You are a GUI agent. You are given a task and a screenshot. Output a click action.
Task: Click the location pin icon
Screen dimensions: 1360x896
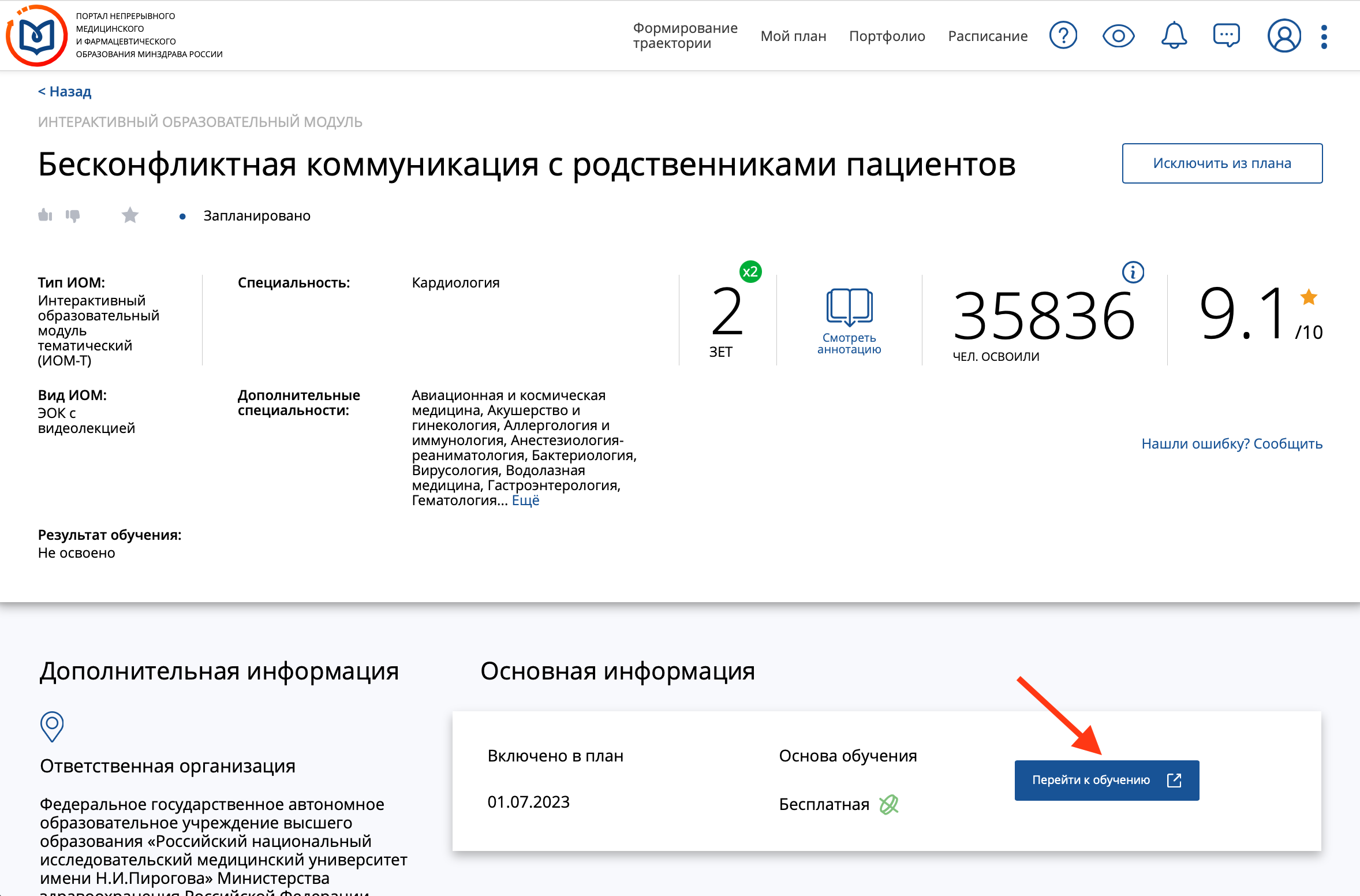(x=51, y=726)
